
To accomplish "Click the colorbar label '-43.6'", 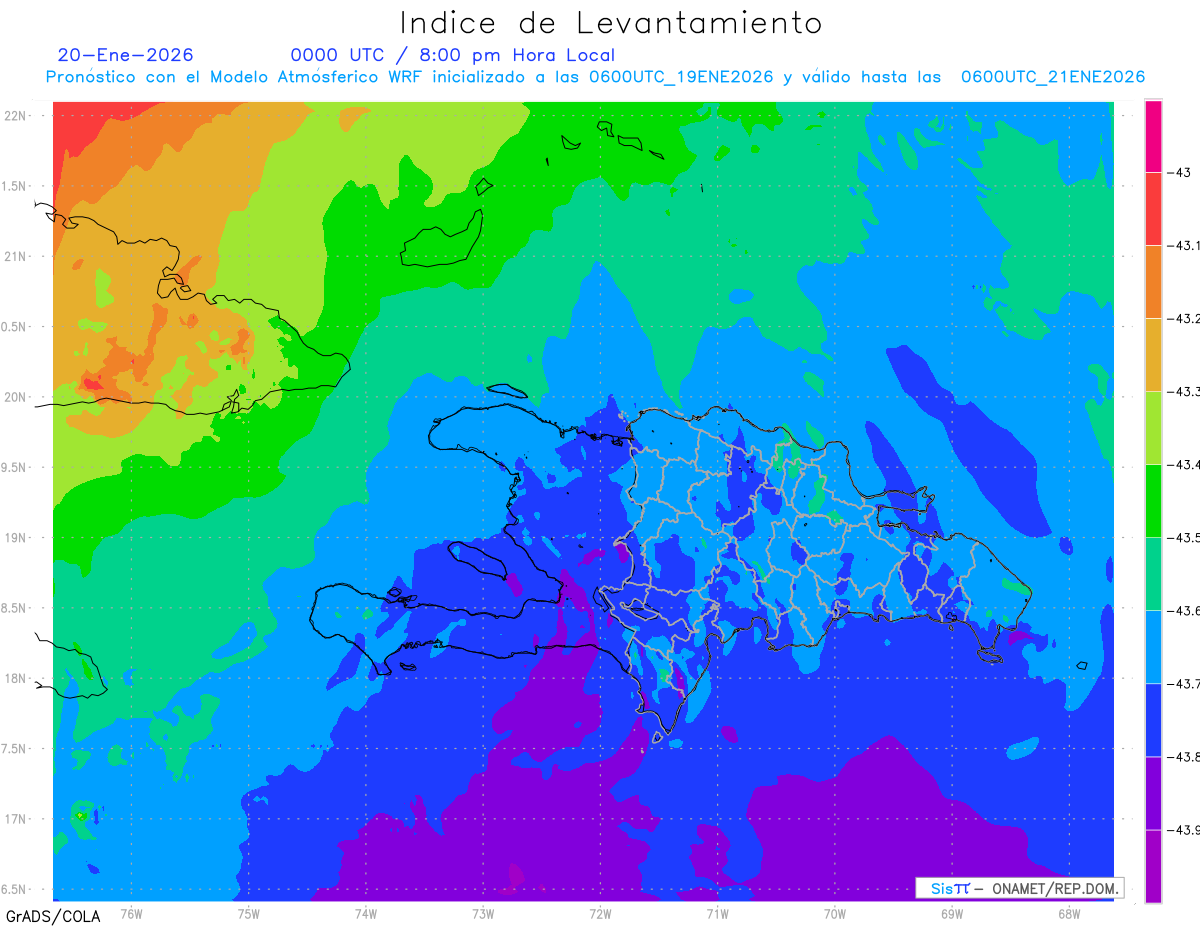I will 1184,611.
